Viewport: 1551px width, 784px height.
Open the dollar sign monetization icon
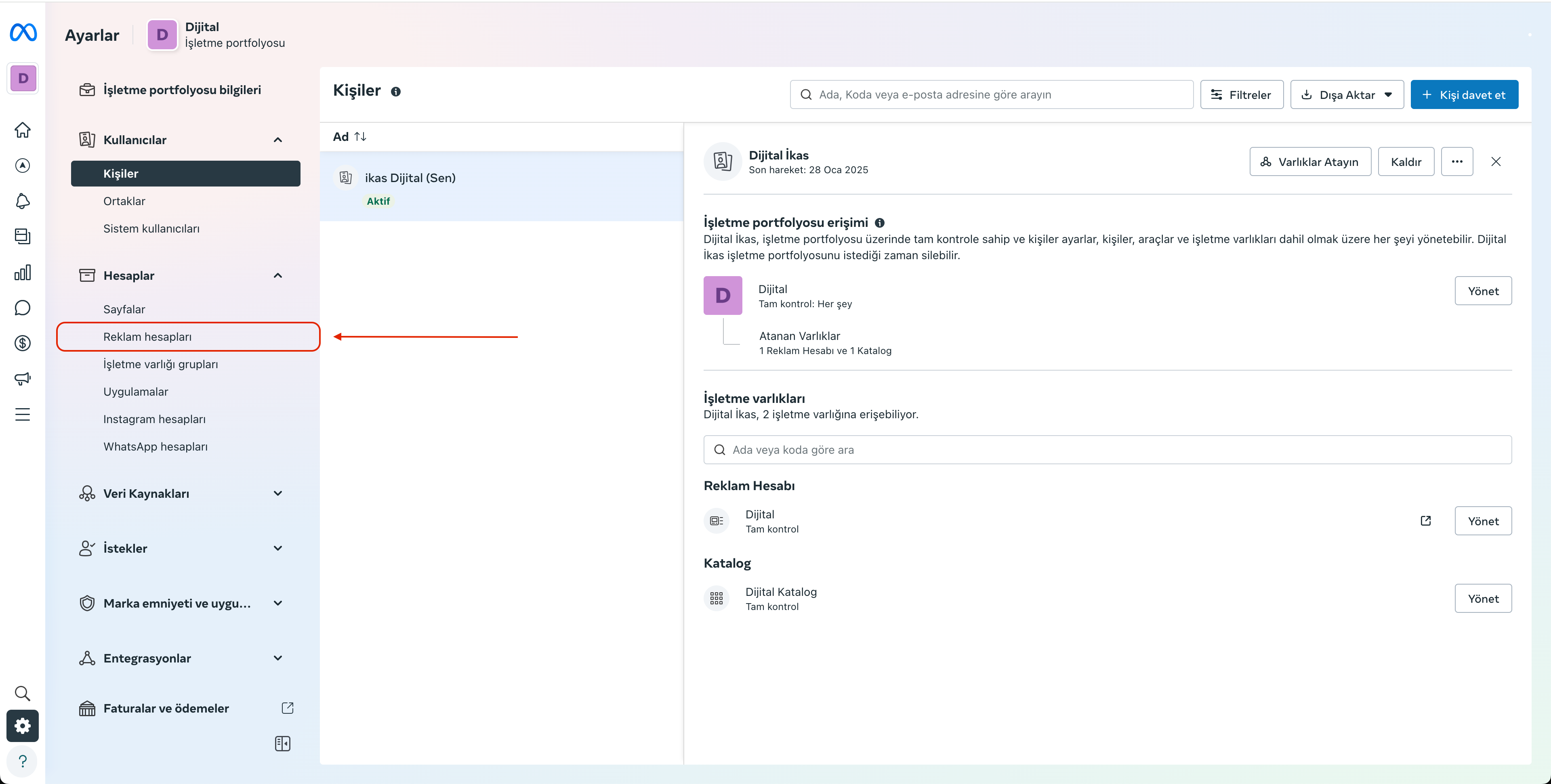point(23,344)
